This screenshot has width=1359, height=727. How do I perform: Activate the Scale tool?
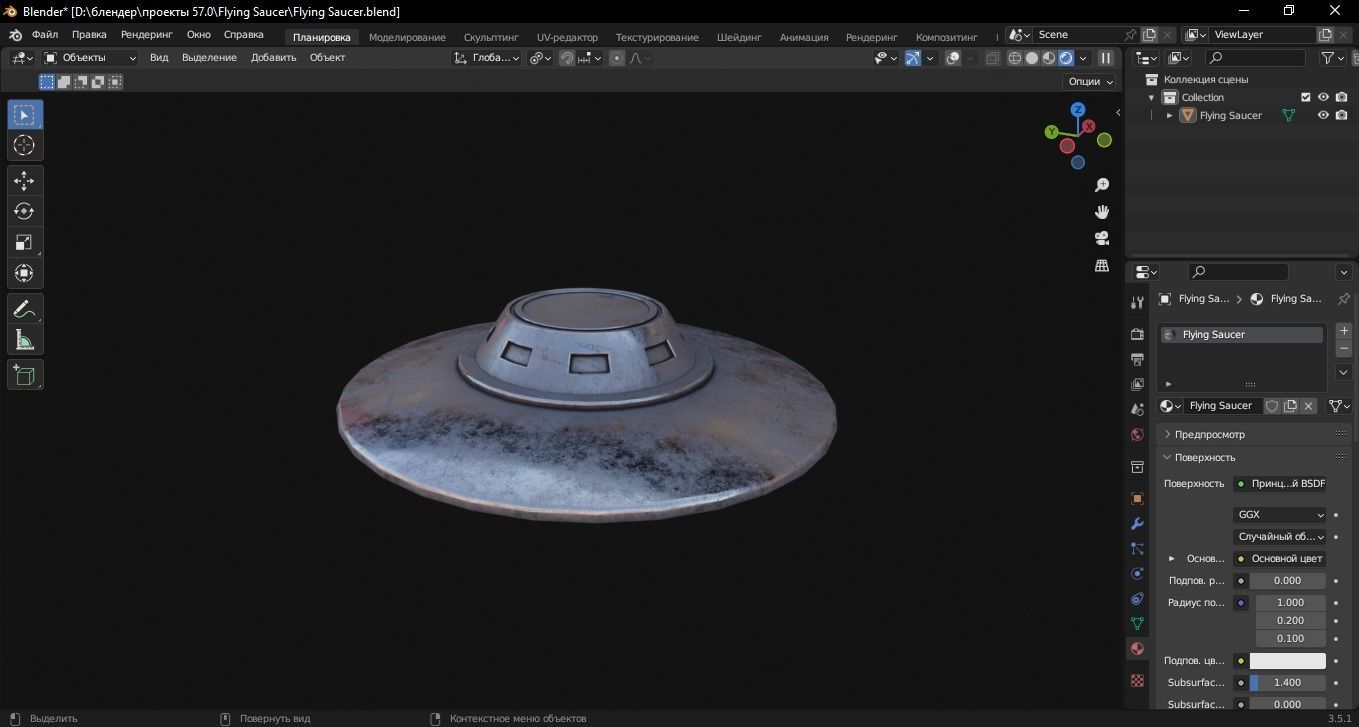click(x=24, y=242)
